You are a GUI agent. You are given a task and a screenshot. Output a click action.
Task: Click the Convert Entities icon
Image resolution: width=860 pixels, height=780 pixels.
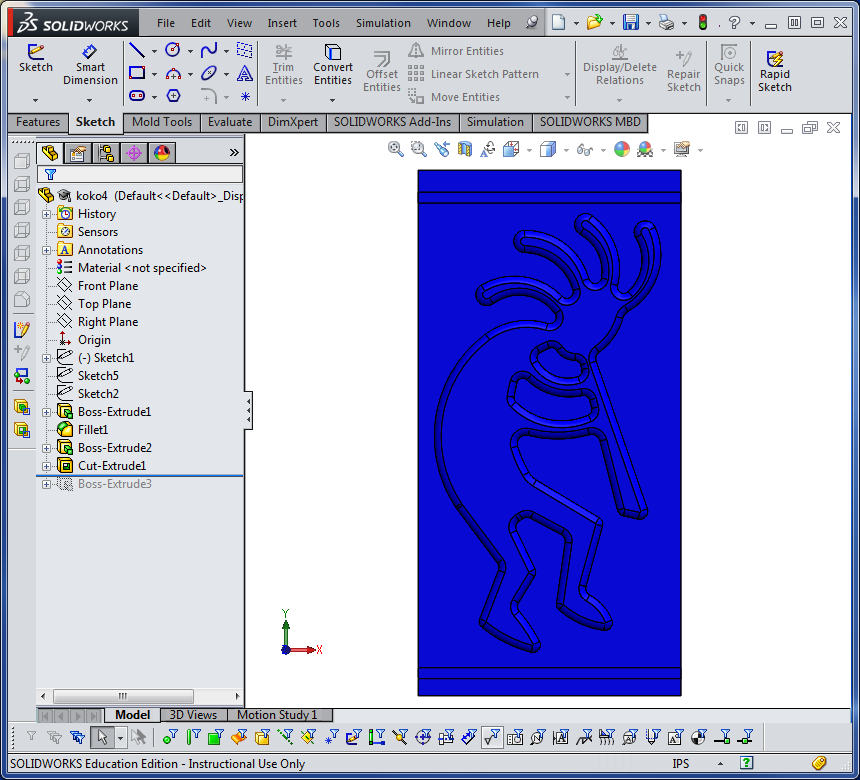coord(332,65)
